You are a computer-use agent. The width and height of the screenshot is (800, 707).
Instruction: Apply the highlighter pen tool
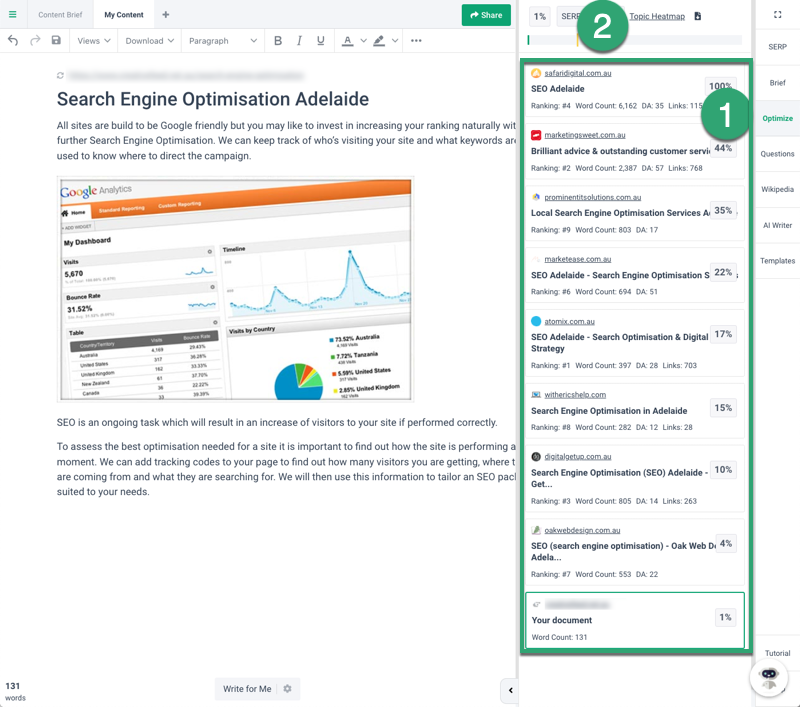coord(379,41)
